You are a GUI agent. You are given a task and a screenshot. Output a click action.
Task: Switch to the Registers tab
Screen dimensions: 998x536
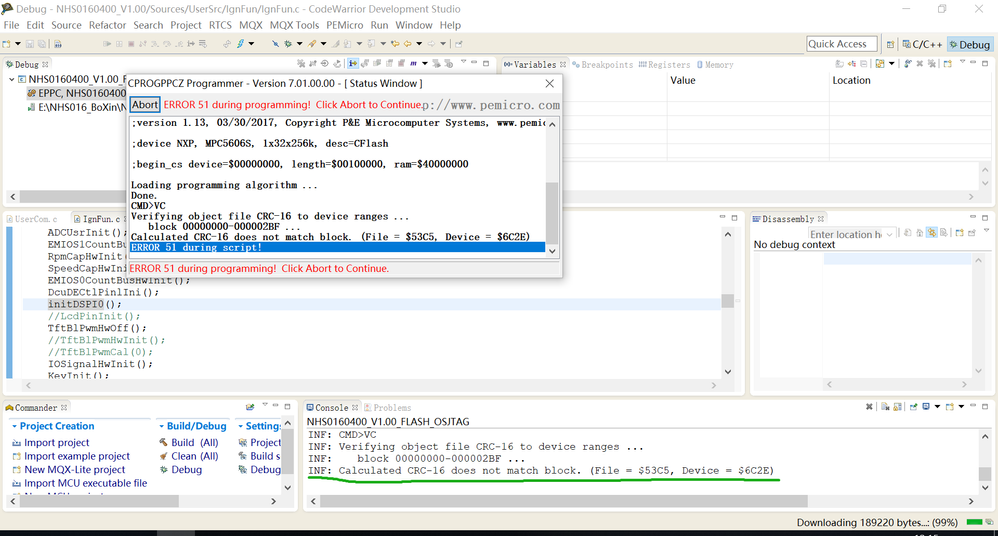[x=664, y=64]
